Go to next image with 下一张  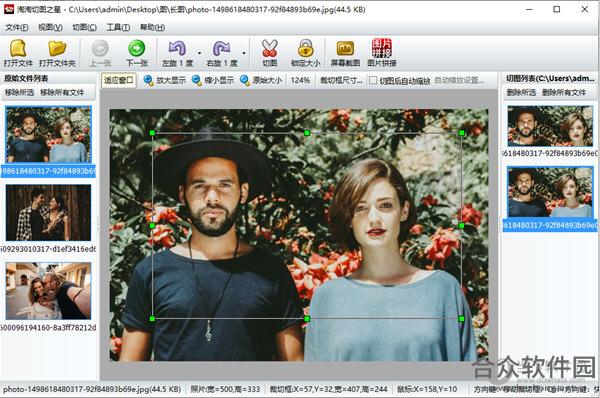pos(137,53)
